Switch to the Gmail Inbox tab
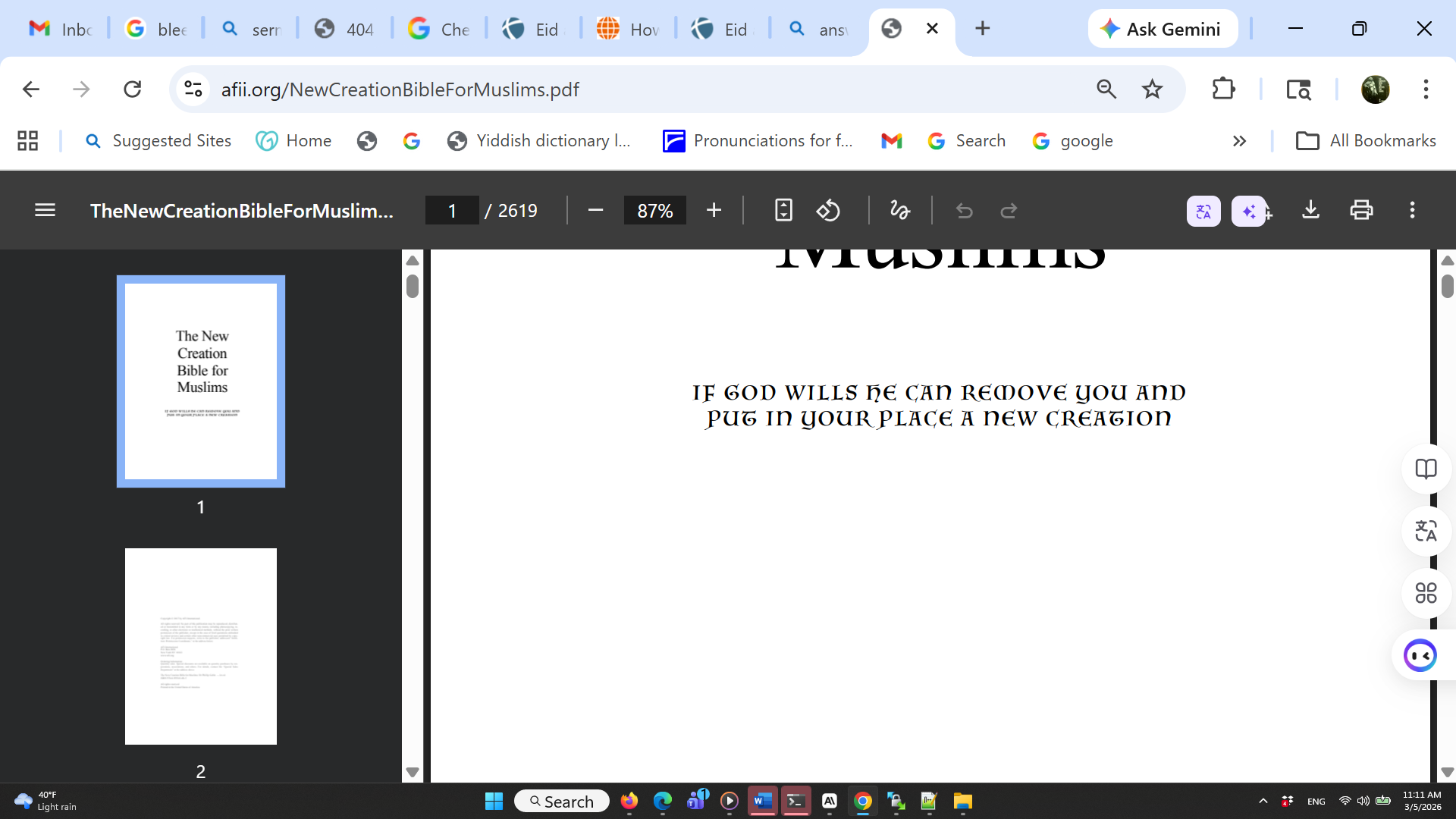The width and height of the screenshot is (1456, 819). click(61, 29)
